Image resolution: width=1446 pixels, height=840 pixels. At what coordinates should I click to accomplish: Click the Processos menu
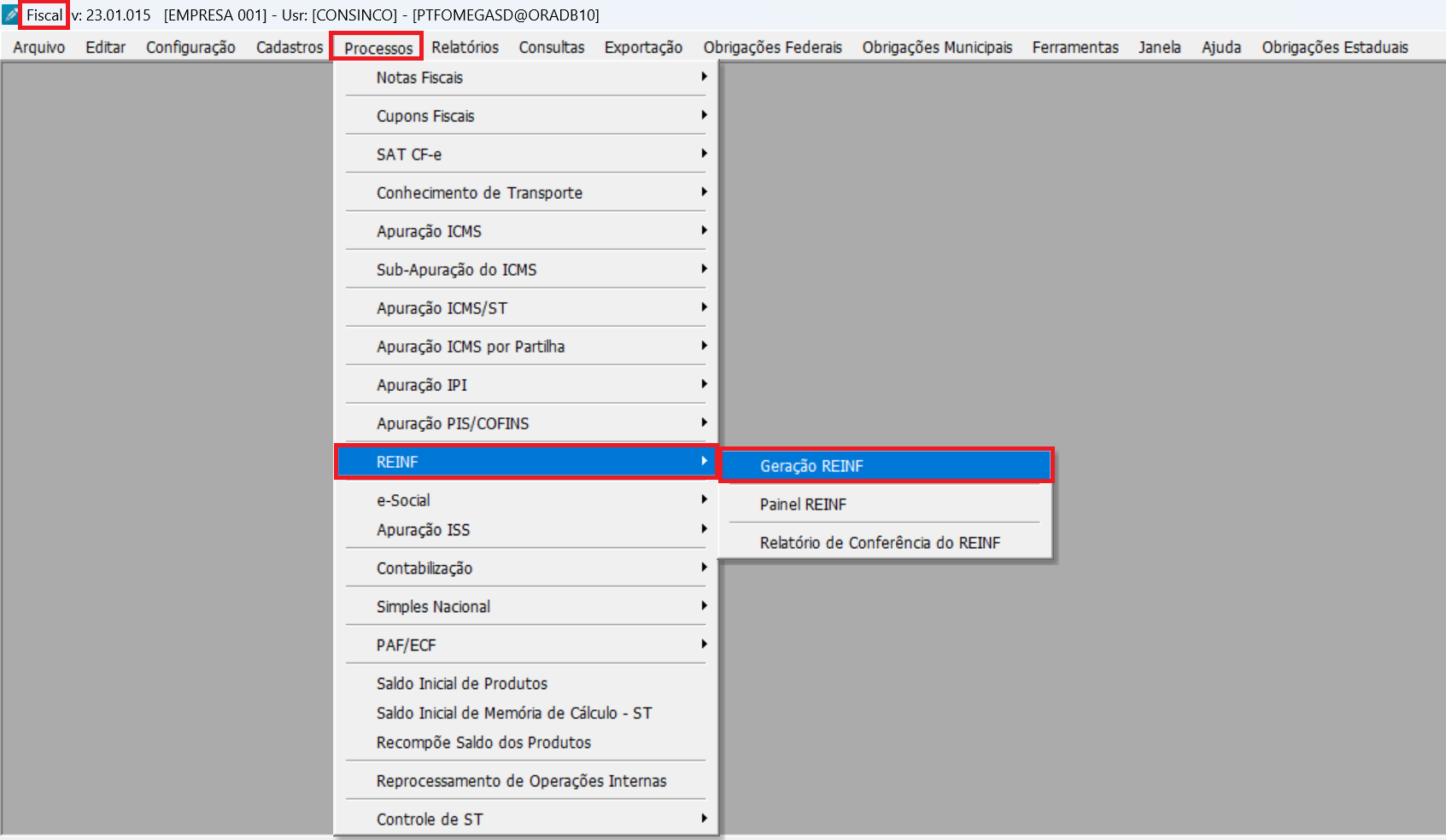378,48
